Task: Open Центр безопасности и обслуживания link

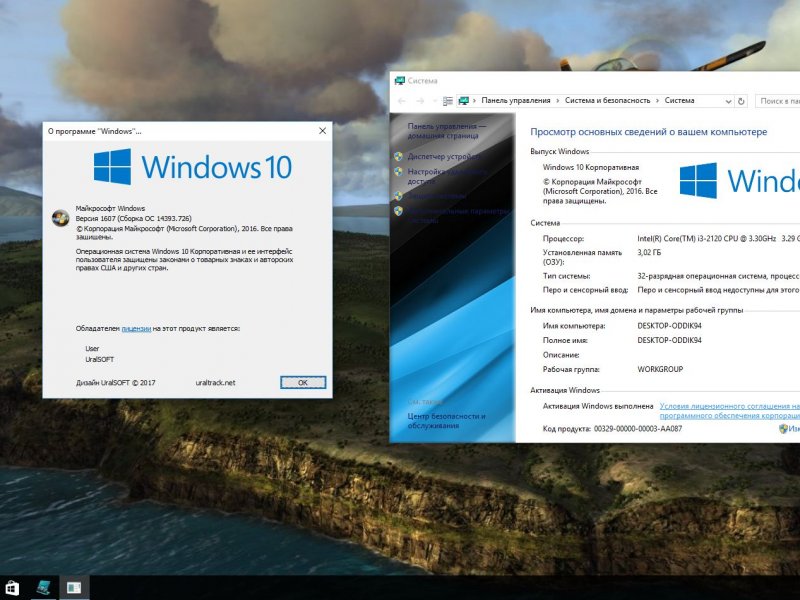Action: (x=446, y=421)
